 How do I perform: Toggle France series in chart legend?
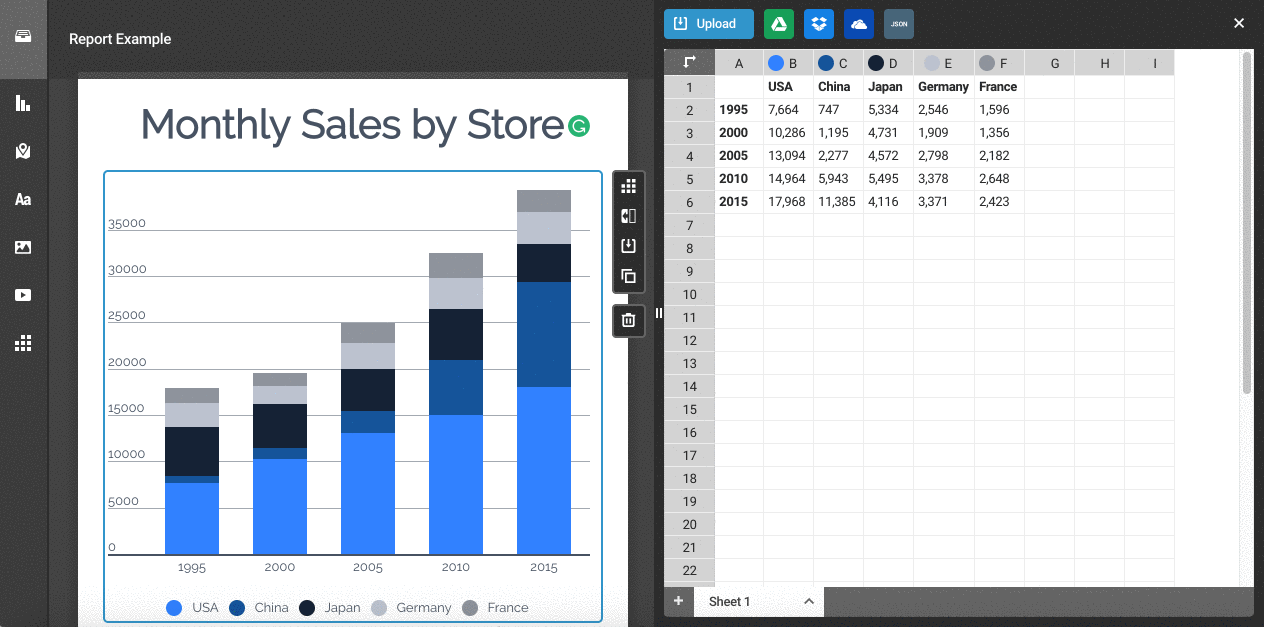(495, 607)
